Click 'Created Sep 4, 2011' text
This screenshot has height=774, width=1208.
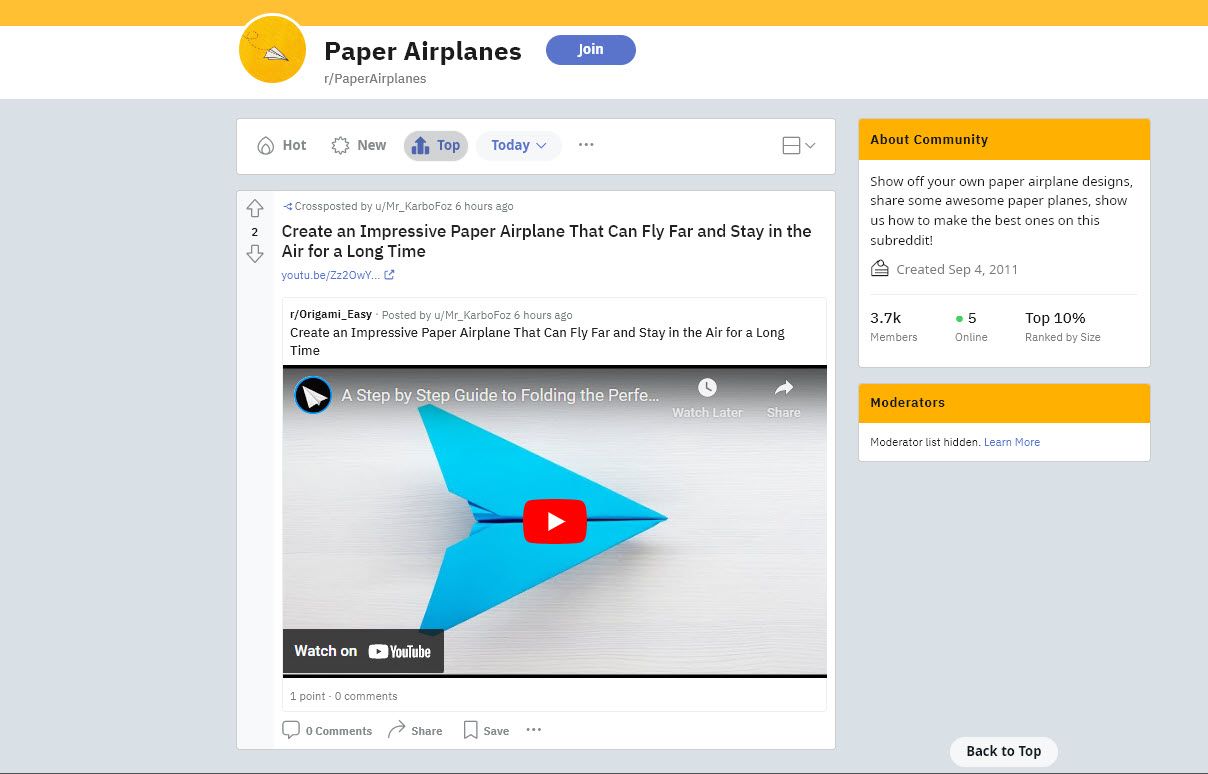coord(958,269)
